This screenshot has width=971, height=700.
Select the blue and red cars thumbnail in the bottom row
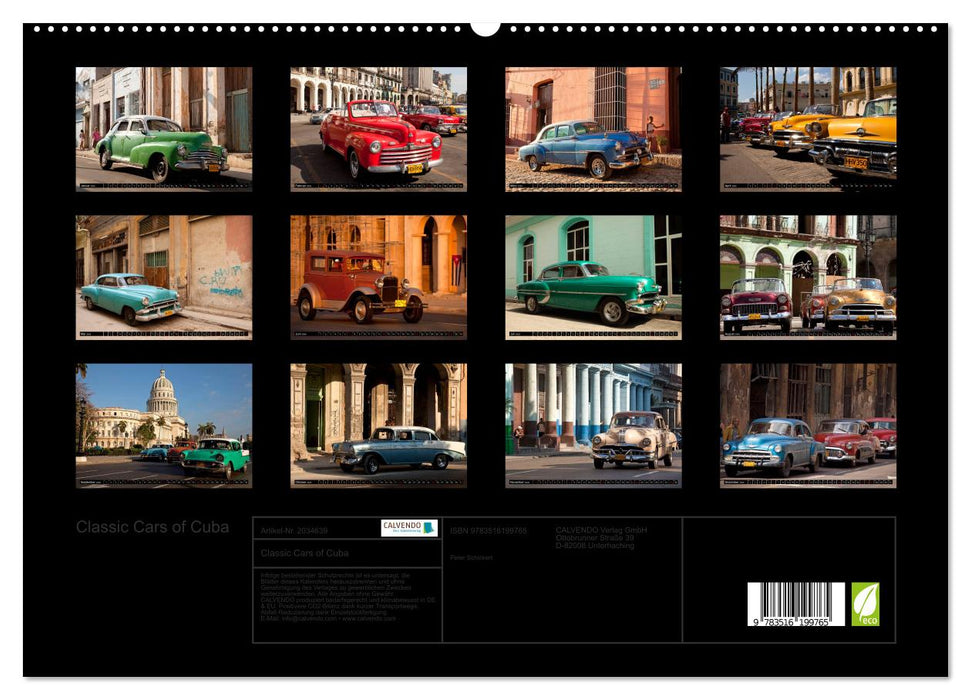(x=808, y=425)
